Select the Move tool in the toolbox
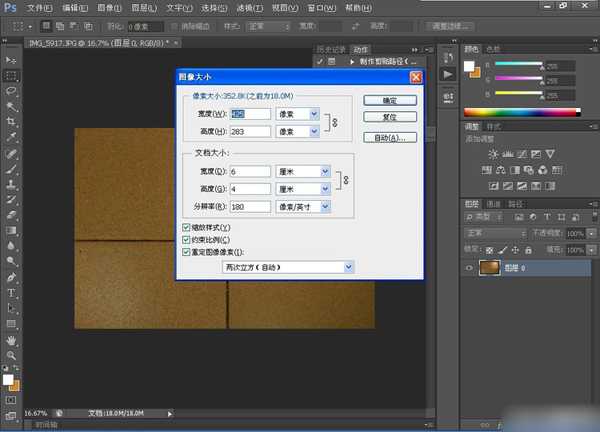 (x=12, y=60)
